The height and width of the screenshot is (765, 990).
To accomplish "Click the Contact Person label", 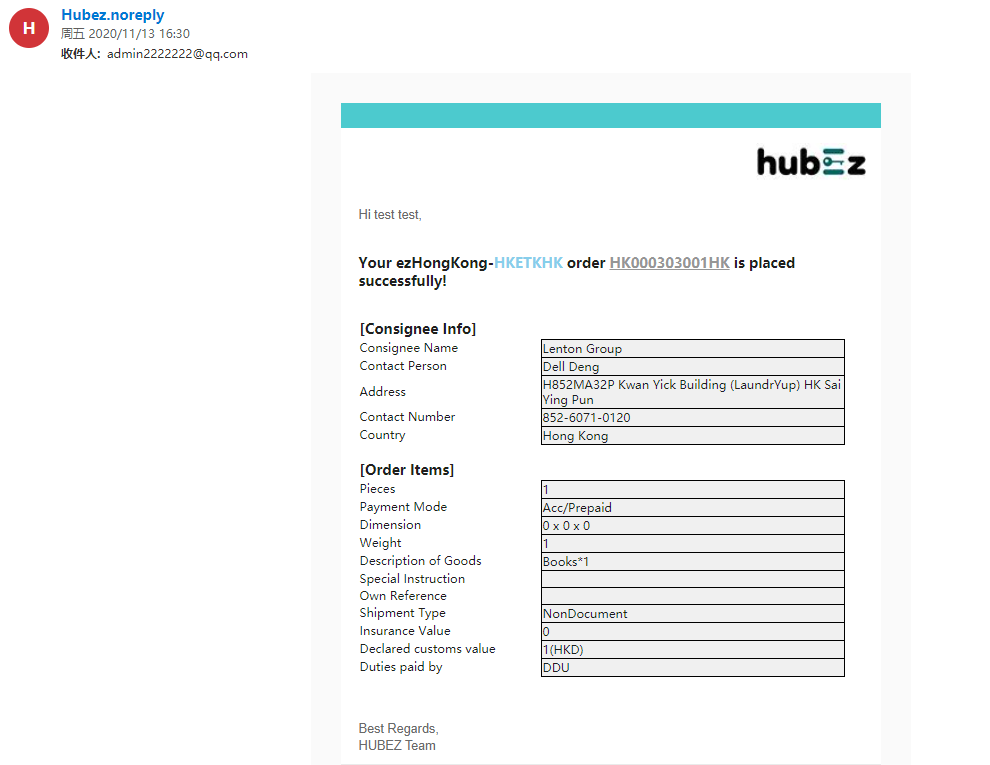I will coord(403,365).
